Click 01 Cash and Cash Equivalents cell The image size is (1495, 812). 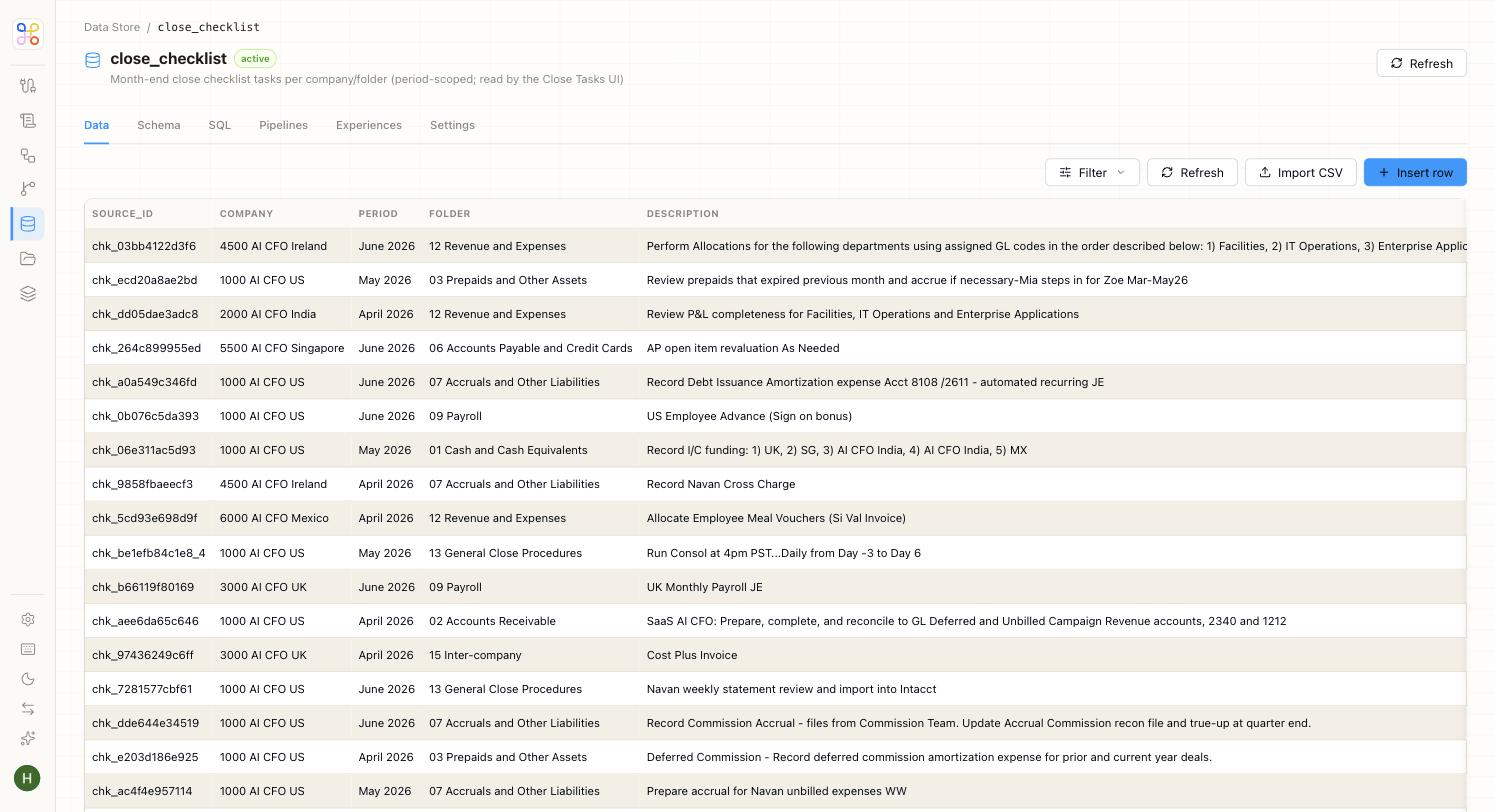tap(508, 450)
